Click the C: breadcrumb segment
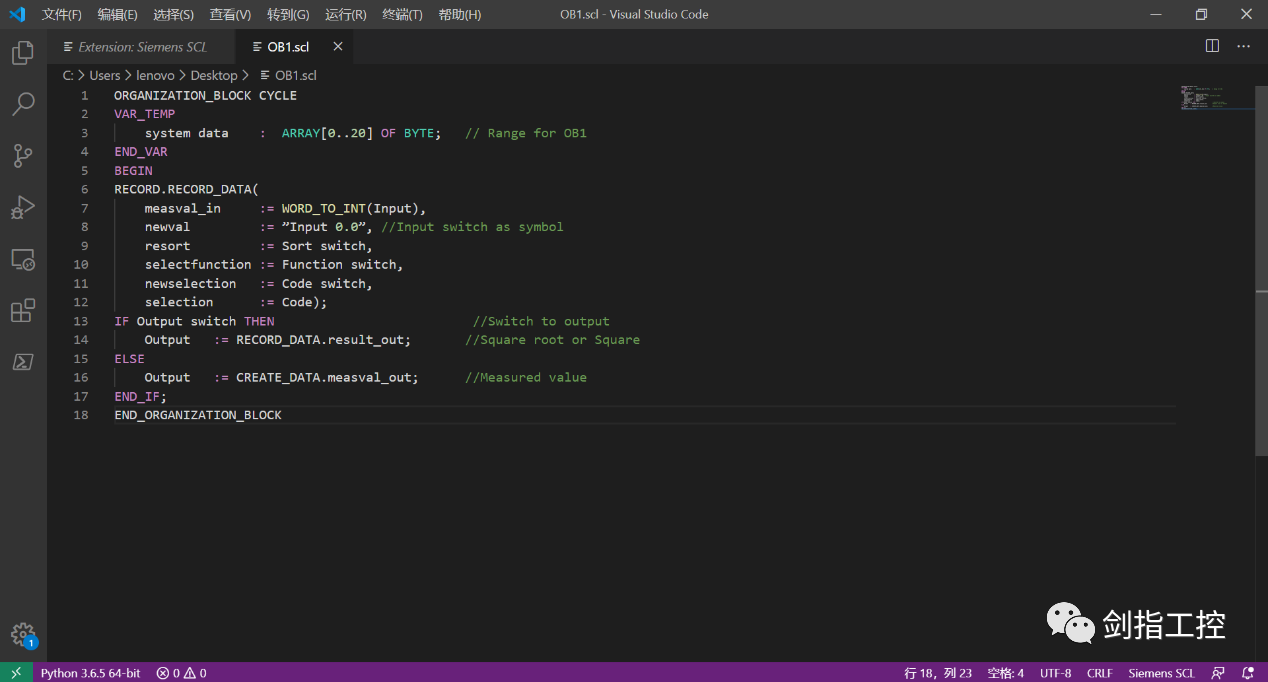Viewport: 1268px width, 682px height. pos(68,75)
